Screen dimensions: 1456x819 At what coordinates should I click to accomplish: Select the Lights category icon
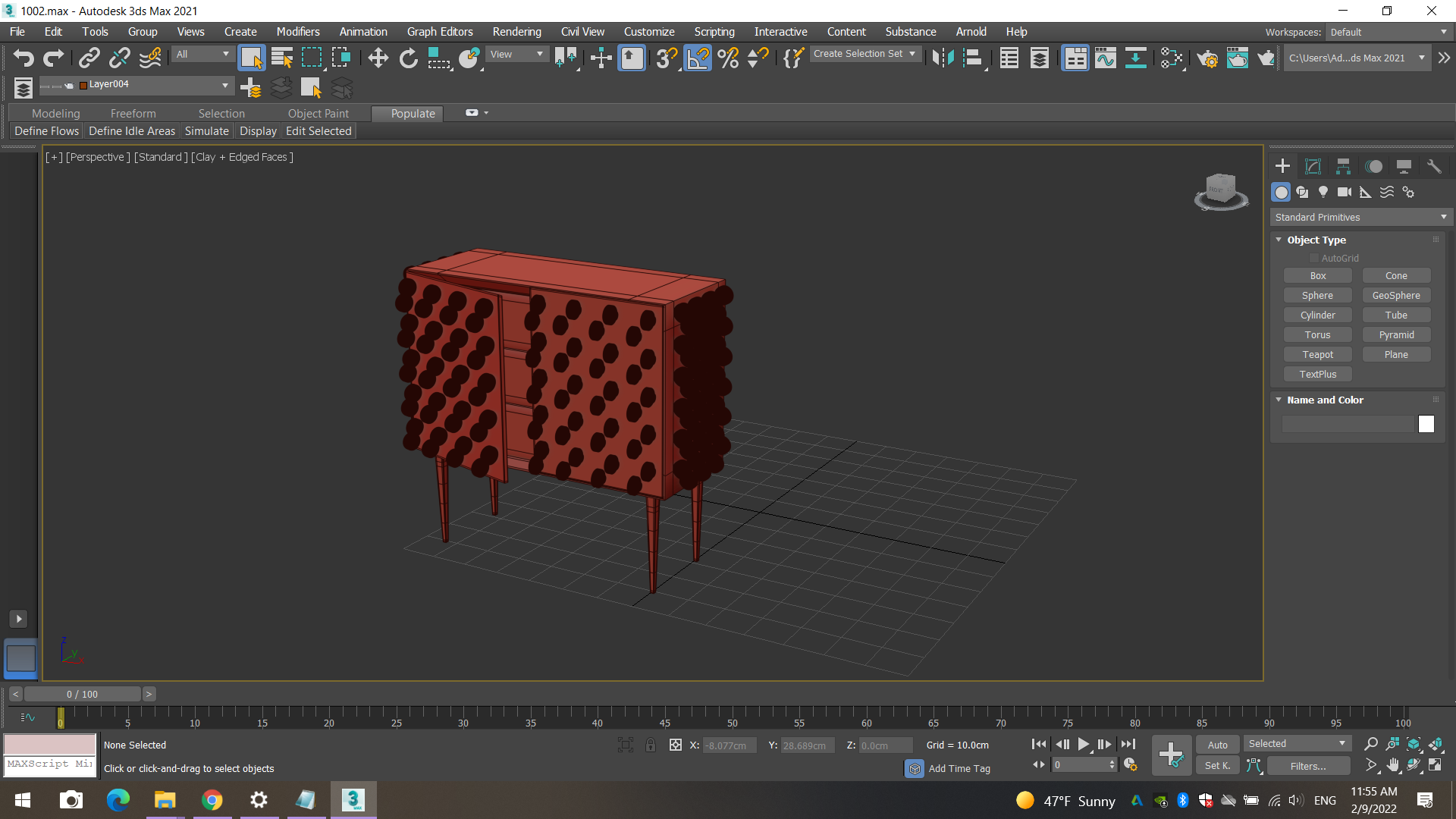point(1323,192)
